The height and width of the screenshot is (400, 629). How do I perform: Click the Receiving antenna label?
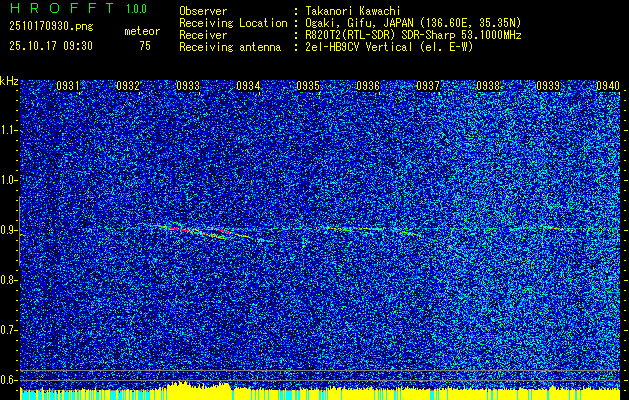(230, 47)
